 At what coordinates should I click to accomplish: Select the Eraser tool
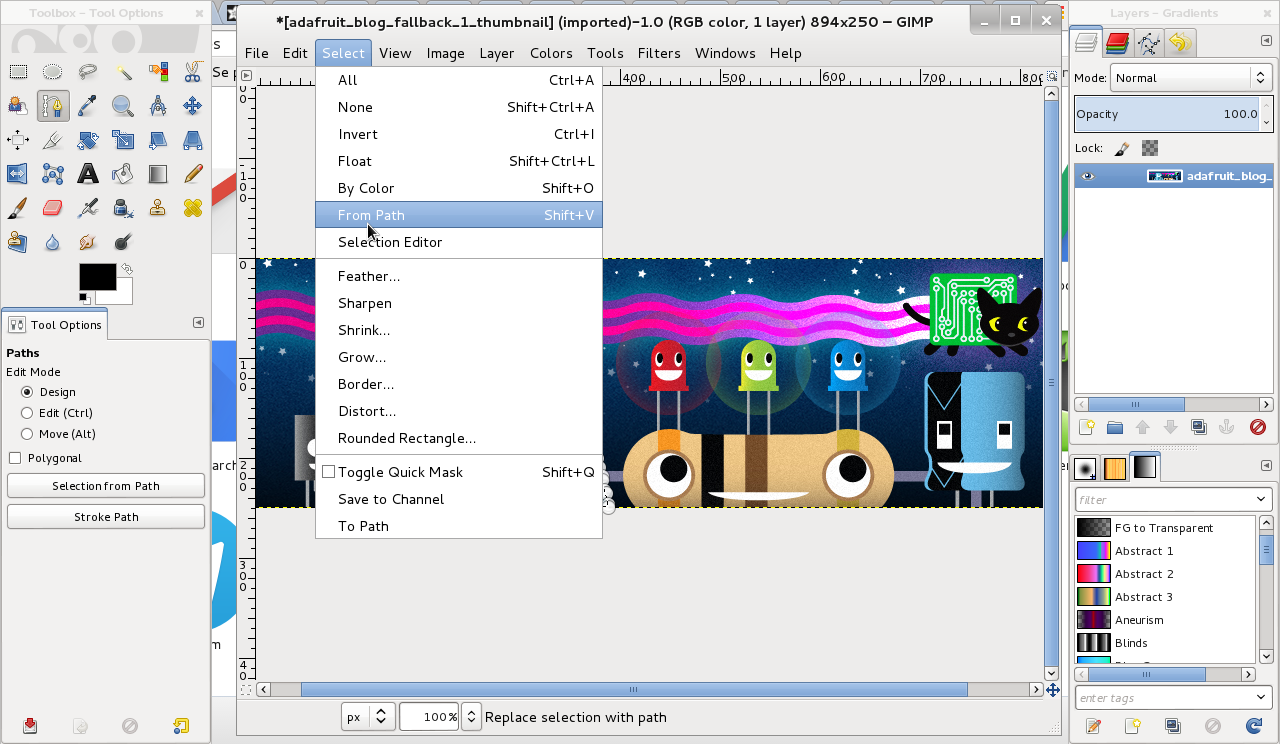(53, 208)
